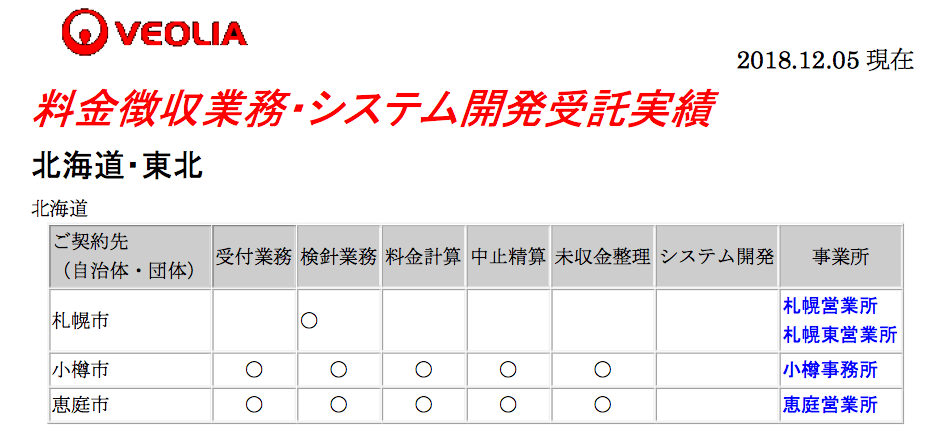Click the 小樽市 受付業務 circle mark
The image size is (939, 448).
pos(255,370)
